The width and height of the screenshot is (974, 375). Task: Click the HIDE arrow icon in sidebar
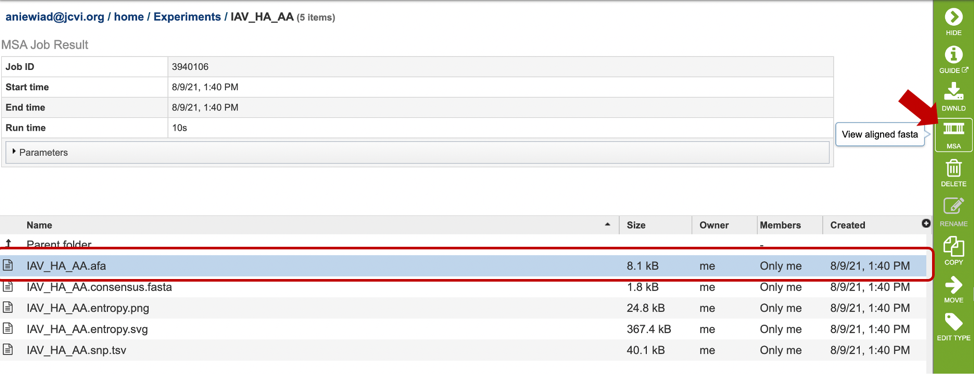tap(953, 17)
